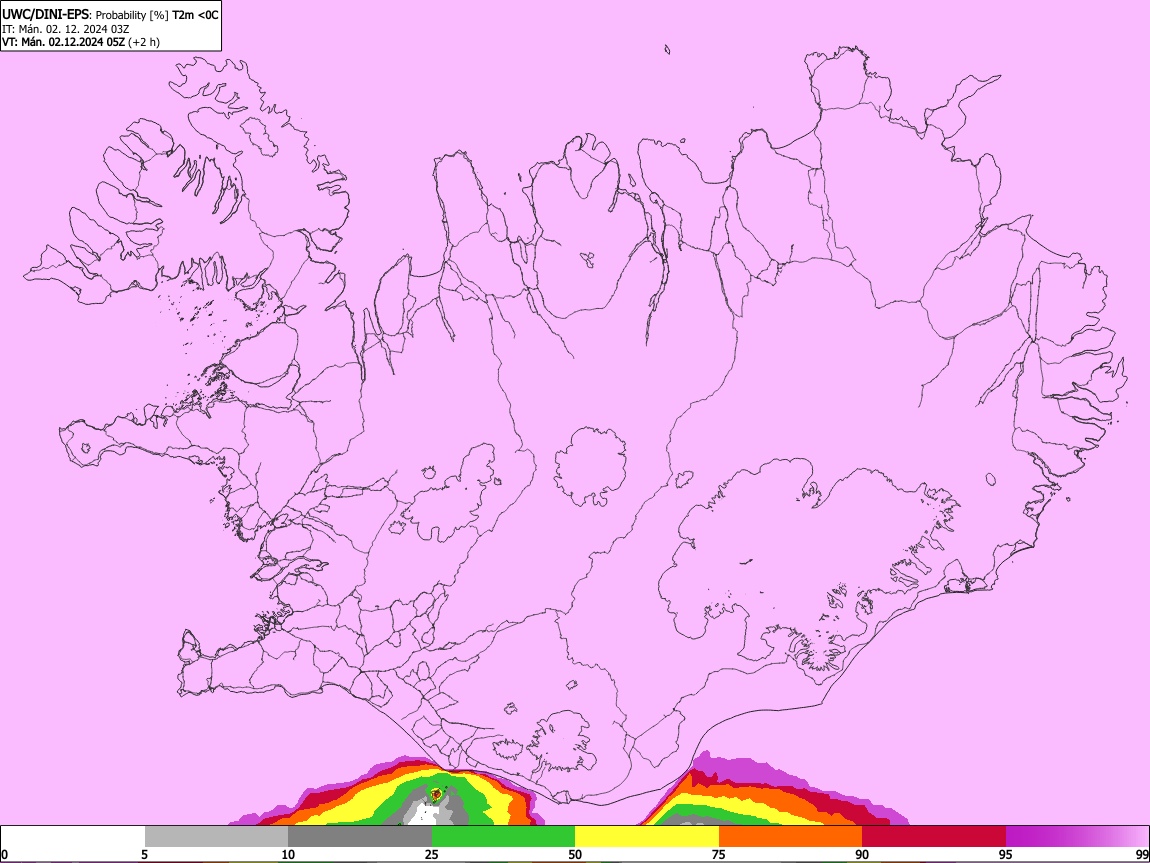
Task: Click the legend tick label "10"
Action: point(288,854)
